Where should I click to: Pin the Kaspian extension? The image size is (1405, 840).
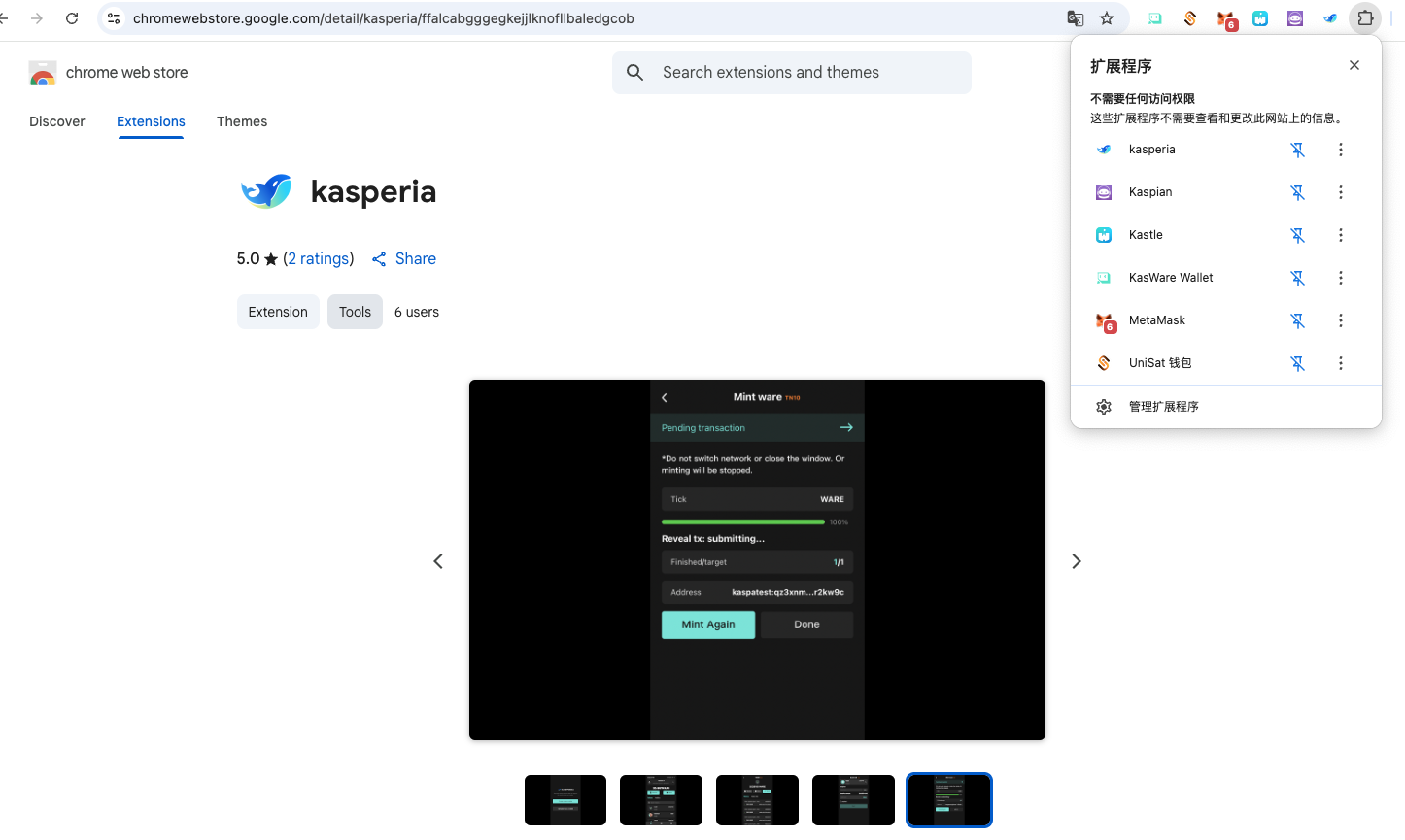1297,192
